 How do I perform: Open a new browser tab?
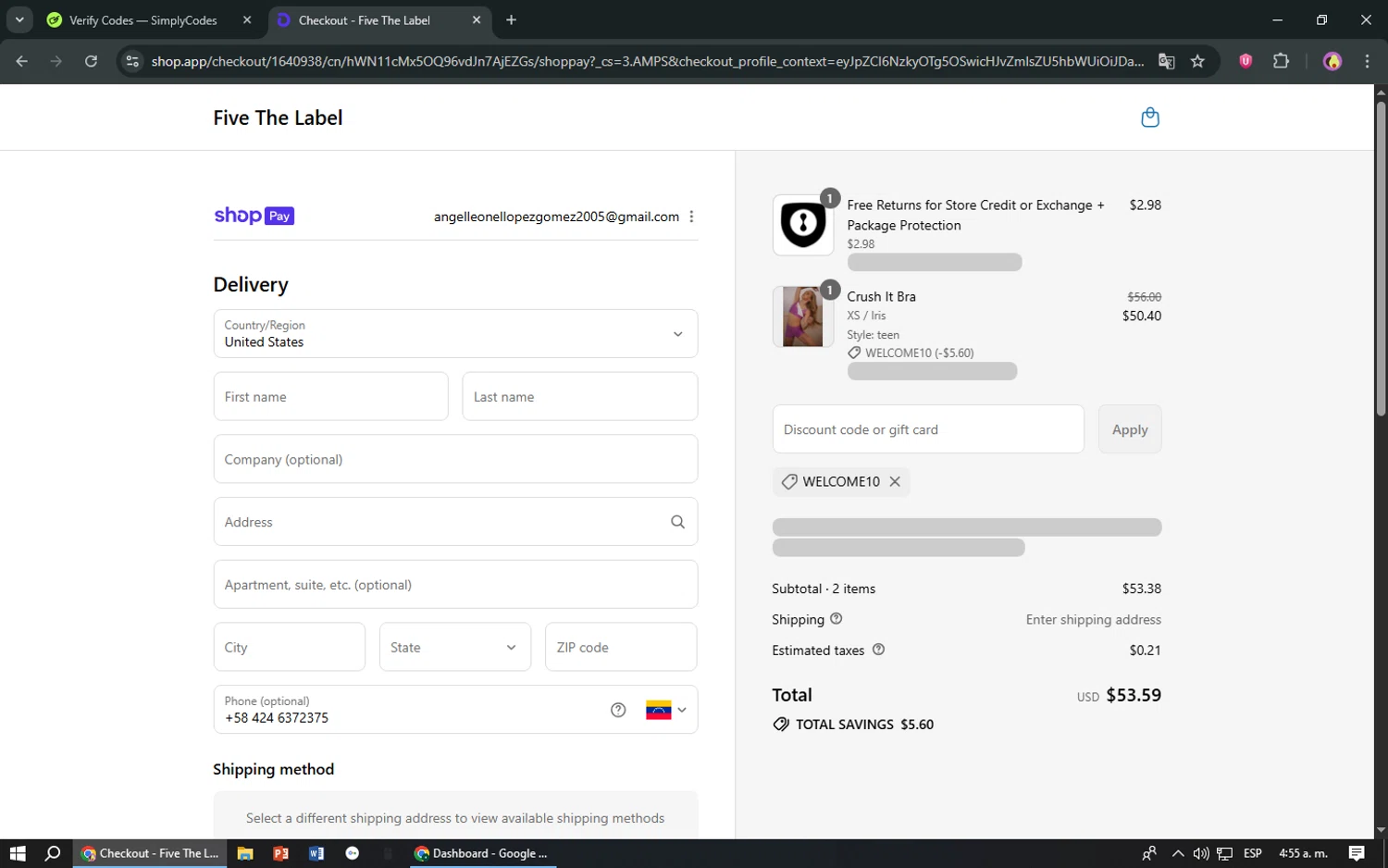coord(512,20)
